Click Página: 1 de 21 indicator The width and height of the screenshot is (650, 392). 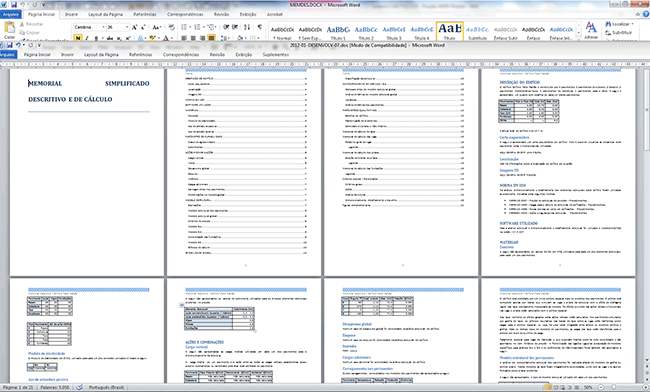pyautogui.click(x=18, y=387)
